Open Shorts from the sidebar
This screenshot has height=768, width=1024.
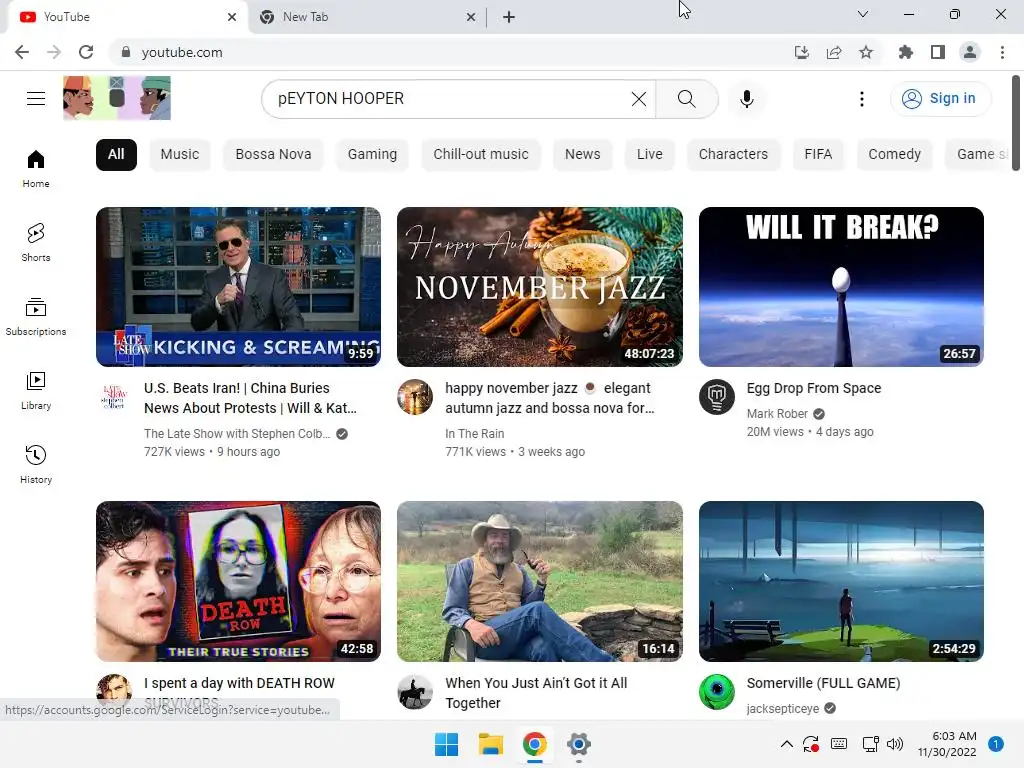[36, 243]
